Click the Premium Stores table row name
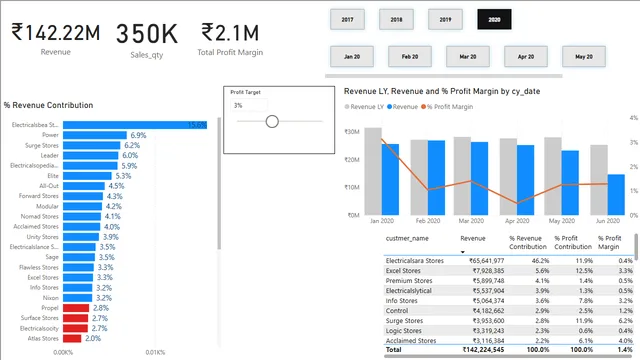 [409, 281]
